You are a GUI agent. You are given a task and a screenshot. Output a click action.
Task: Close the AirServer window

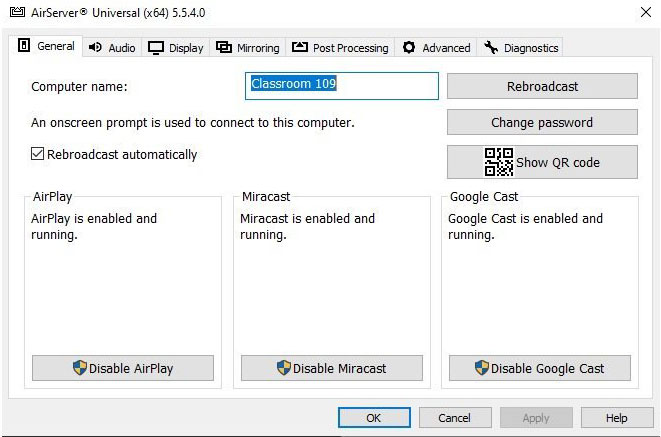(645, 12)
